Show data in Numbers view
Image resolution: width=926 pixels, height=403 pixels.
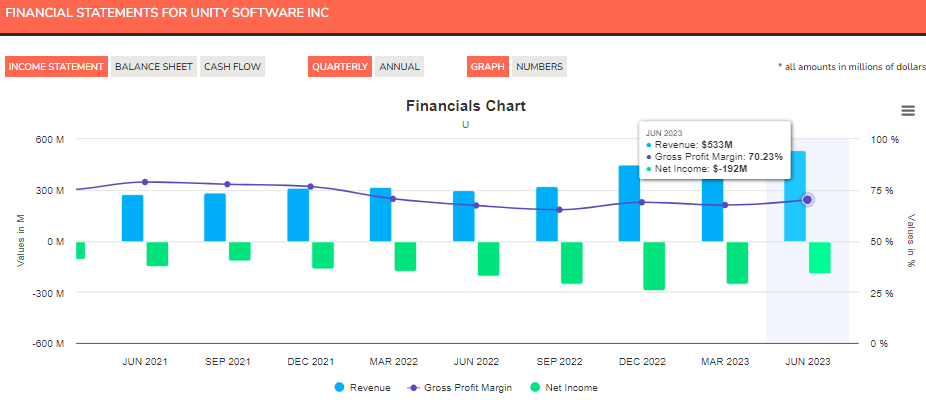[x=539, y=67]
